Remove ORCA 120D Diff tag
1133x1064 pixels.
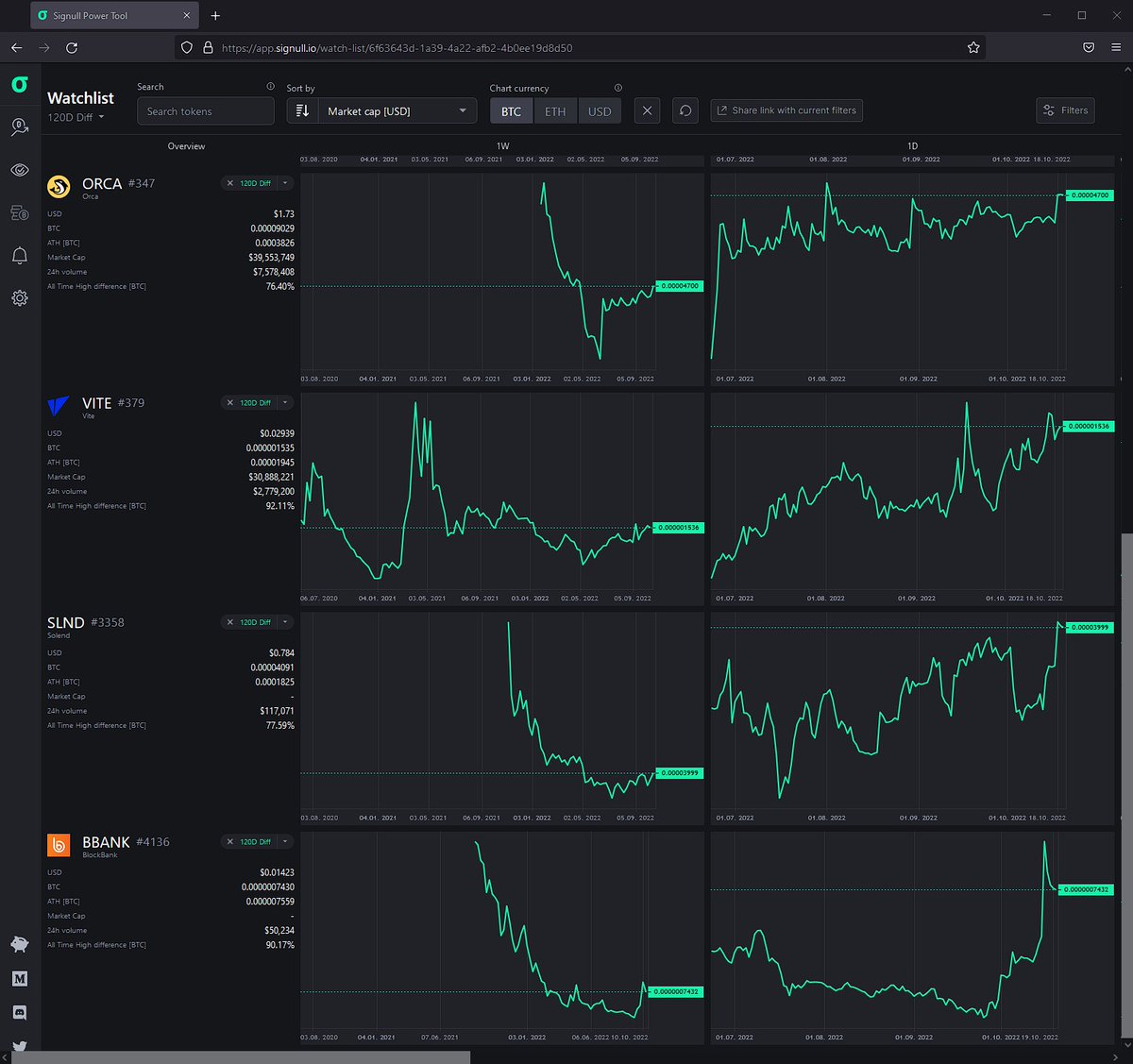pos(230,183)
